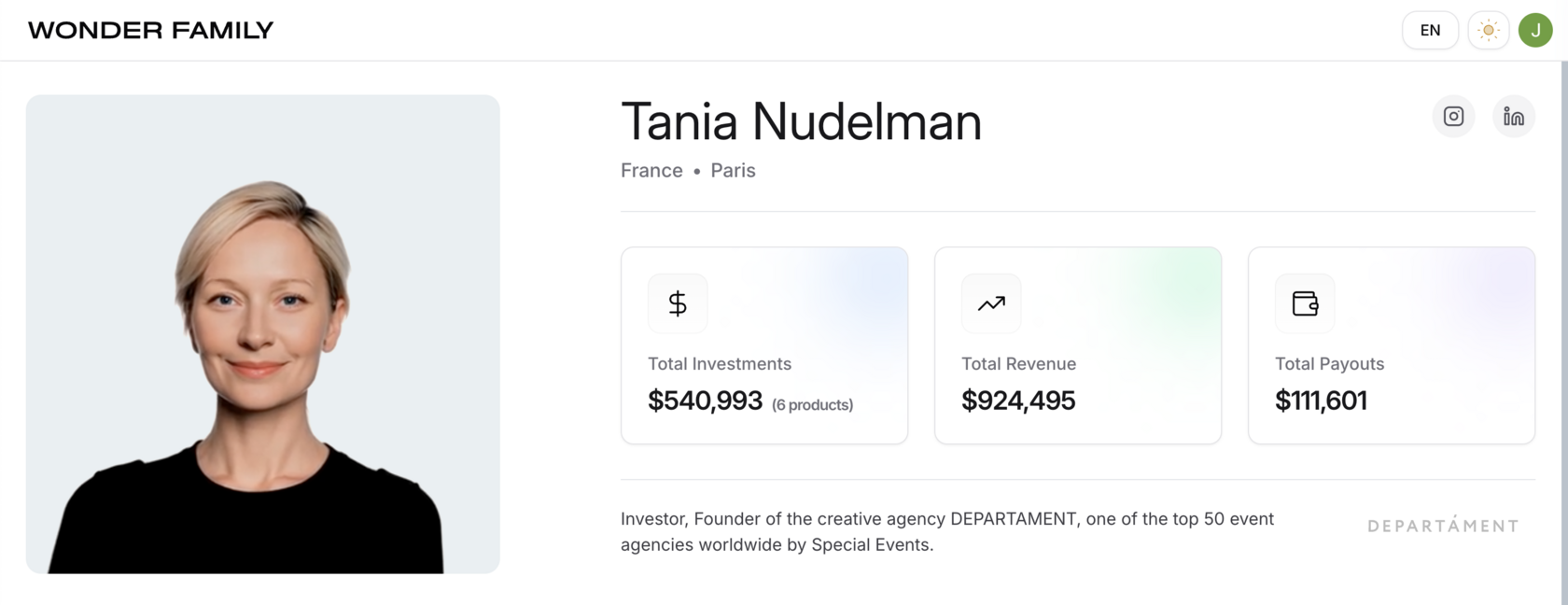Click the $924,495 revenue amount

[x=1018, y=401]
